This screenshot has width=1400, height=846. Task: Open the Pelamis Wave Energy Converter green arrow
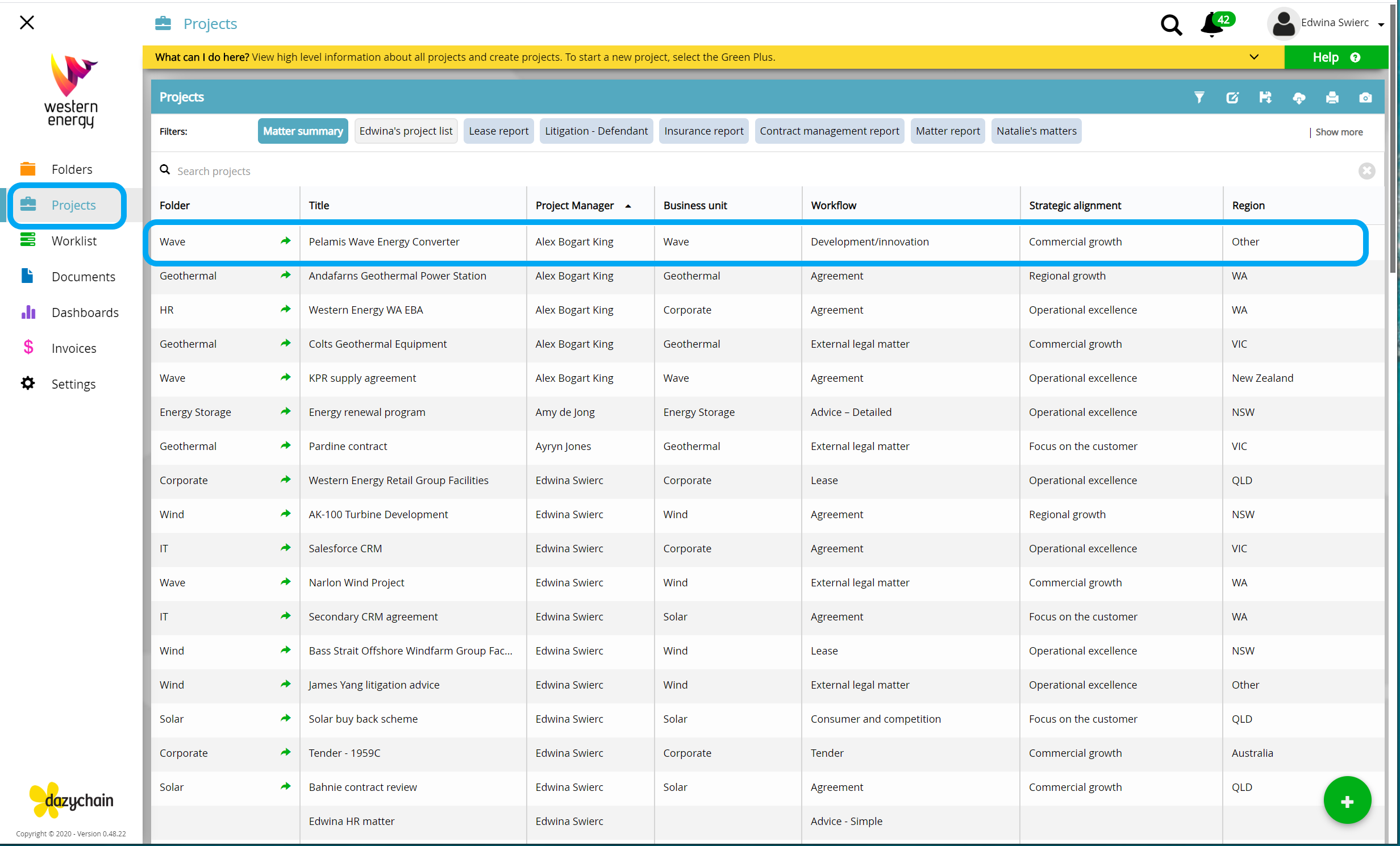click(x=285, y=241)
